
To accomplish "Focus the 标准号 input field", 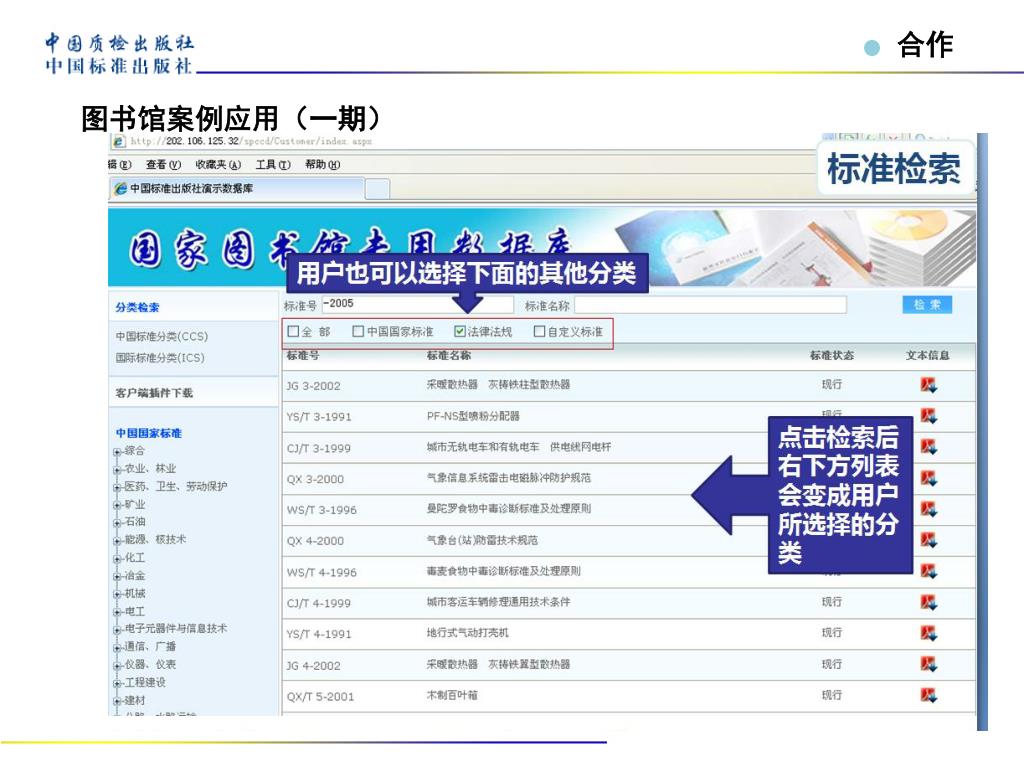I will point(418,304).
